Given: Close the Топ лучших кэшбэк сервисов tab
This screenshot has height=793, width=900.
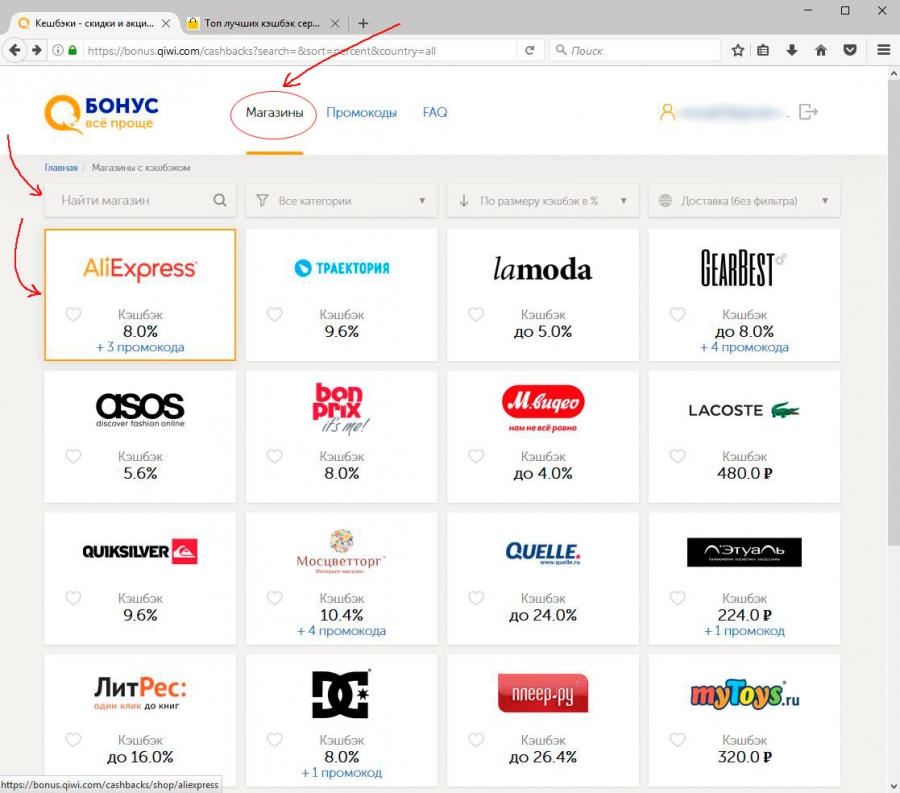Looking at the screenshot, I should 335,24.
